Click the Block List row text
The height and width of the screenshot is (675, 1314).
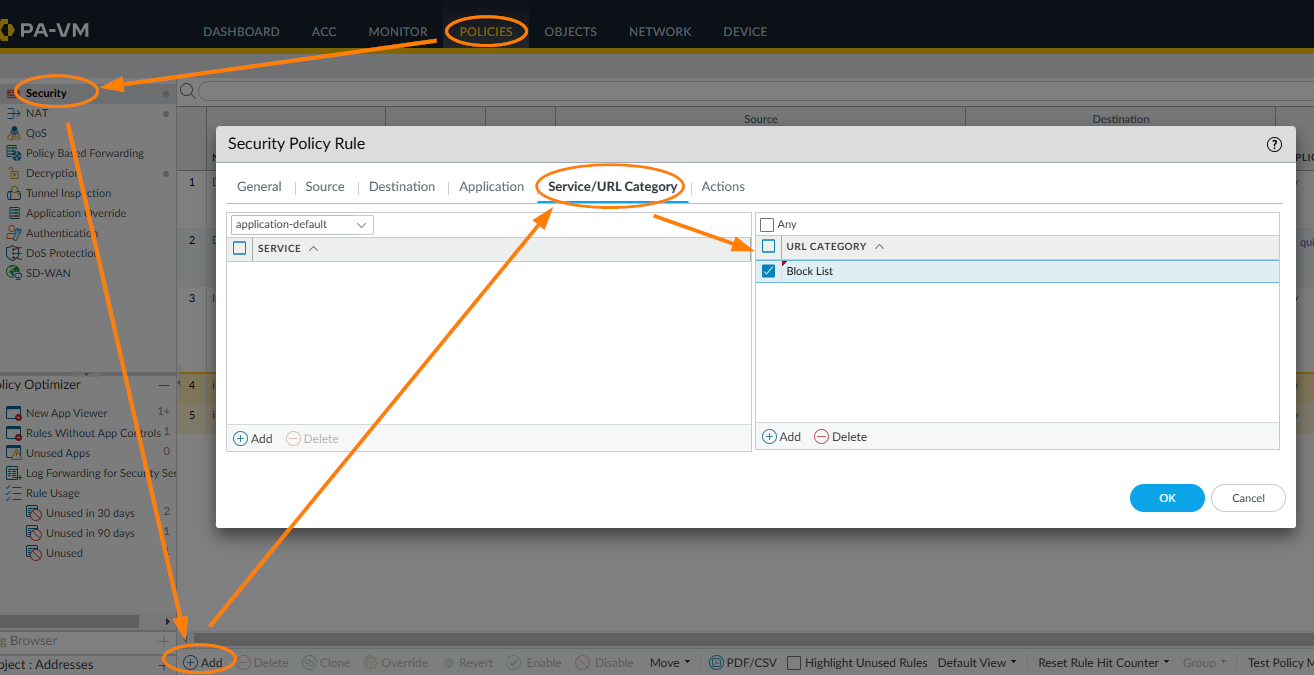[809, 271]
